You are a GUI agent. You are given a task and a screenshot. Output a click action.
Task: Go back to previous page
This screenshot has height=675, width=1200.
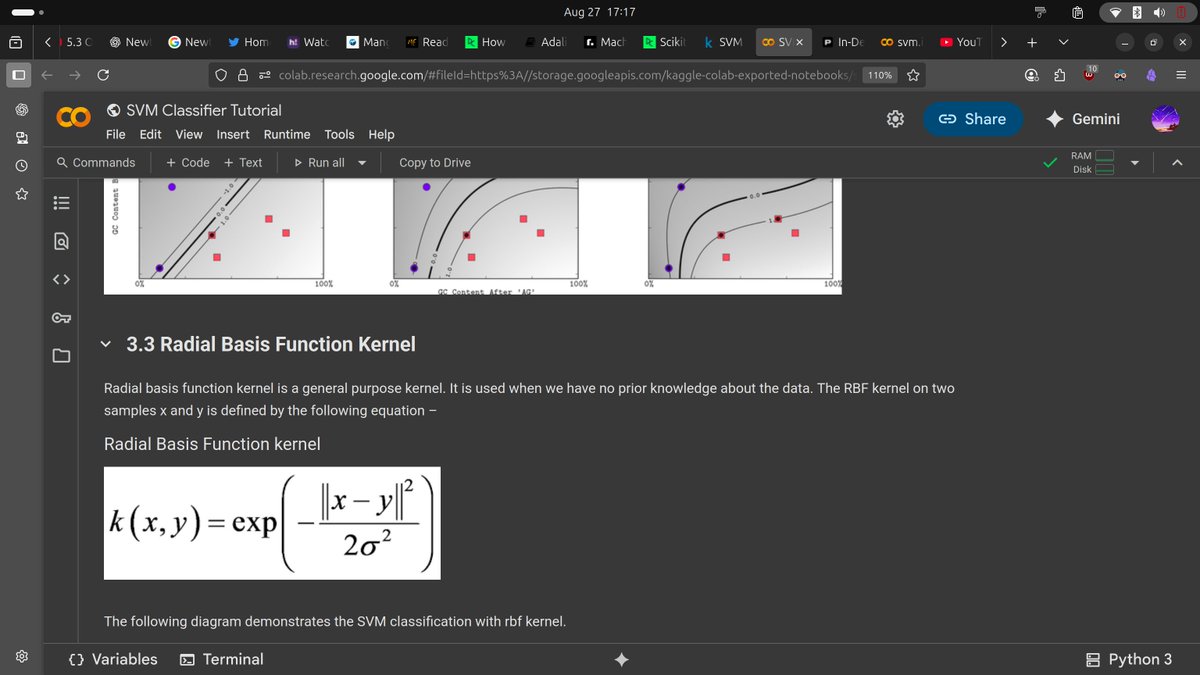48,75
